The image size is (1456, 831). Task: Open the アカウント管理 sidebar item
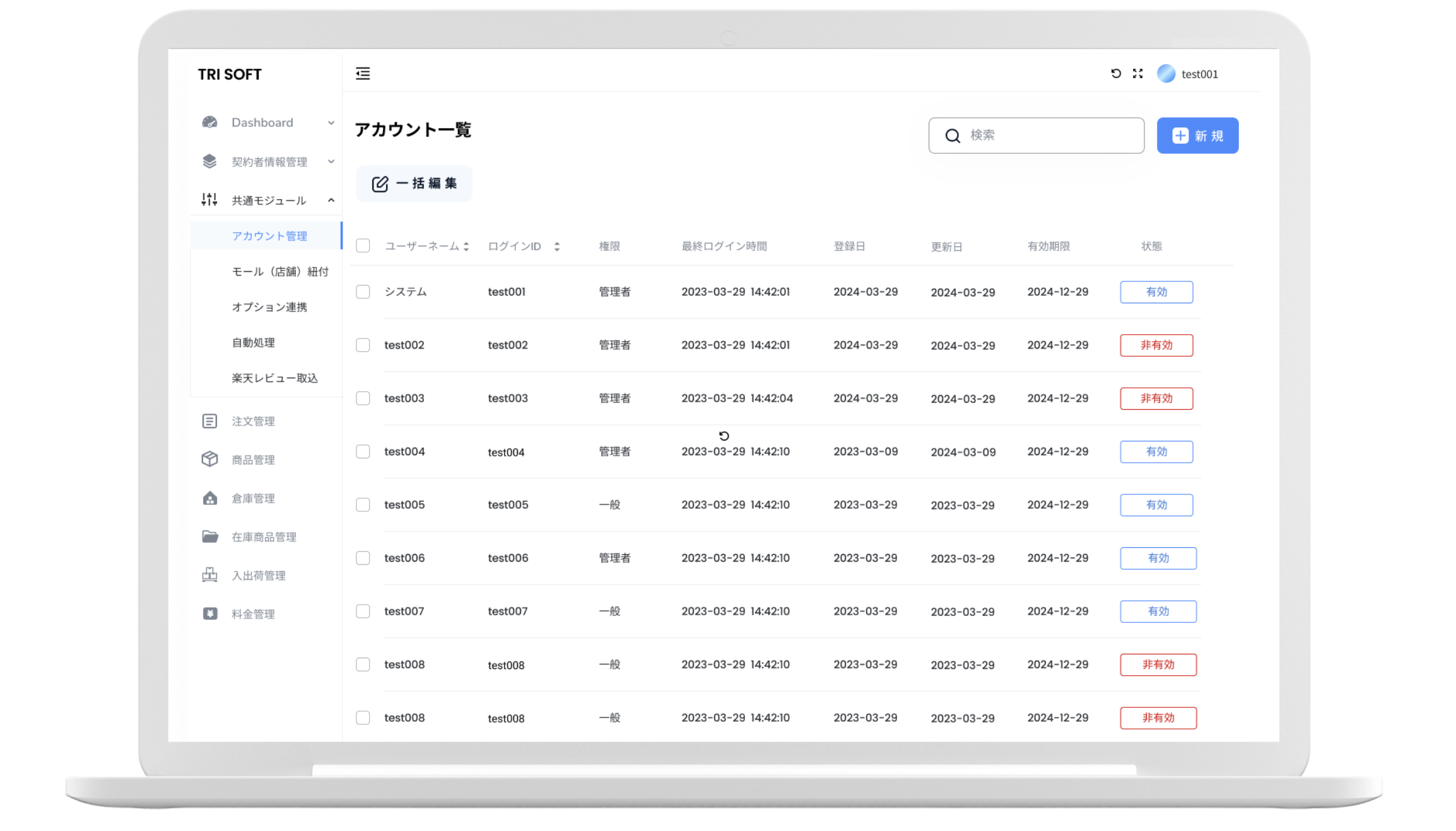tap(269, 235)
